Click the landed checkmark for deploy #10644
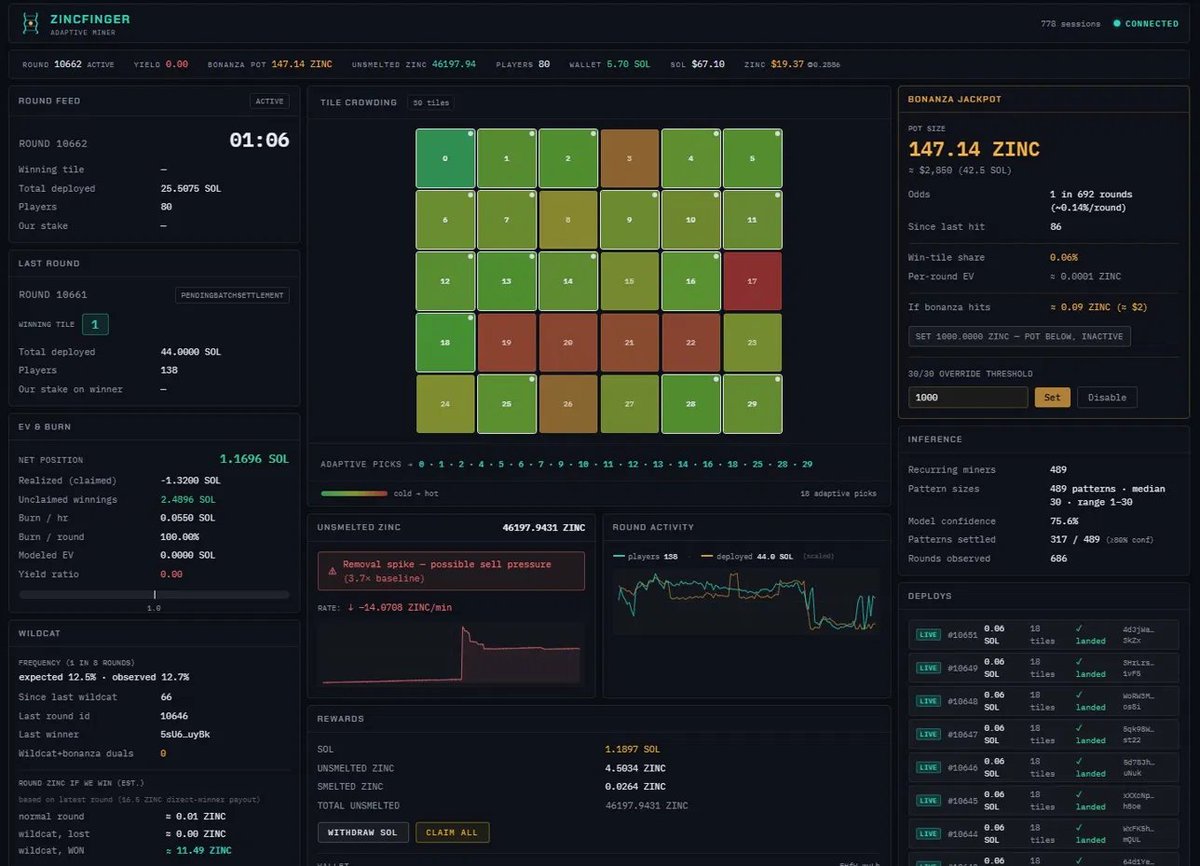This screenshot has height=866, width=1200. tap(1078, 827)
